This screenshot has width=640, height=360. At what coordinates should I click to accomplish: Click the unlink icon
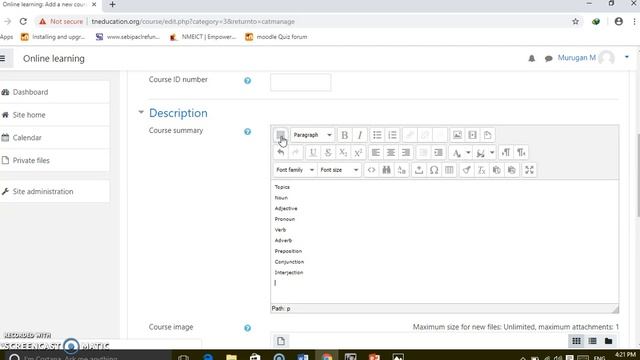coord(424,135)
